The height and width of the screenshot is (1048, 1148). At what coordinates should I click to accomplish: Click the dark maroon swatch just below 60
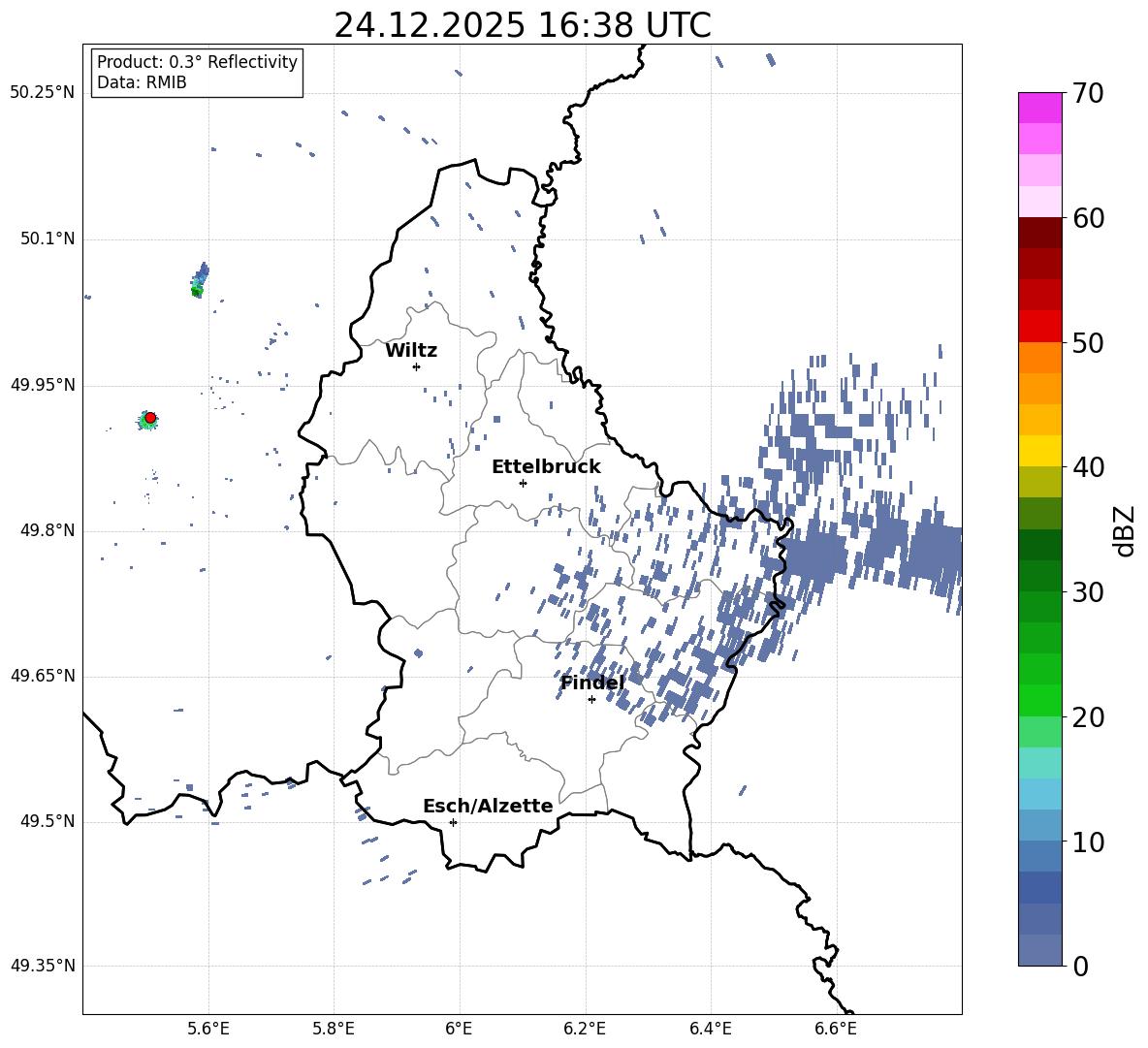(x=1039, y=233)
